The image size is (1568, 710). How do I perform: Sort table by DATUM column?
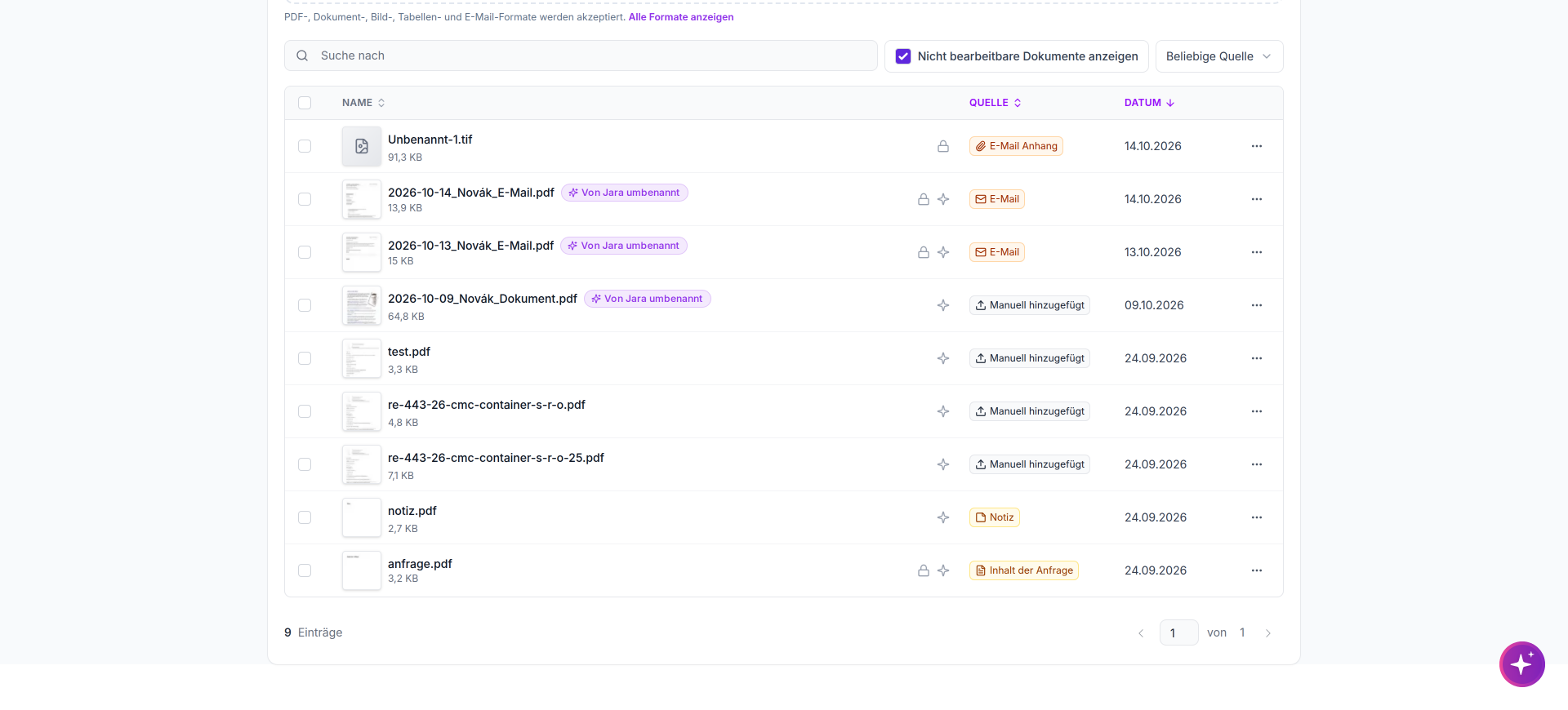pyautogui.click(x=1149, y=103)
